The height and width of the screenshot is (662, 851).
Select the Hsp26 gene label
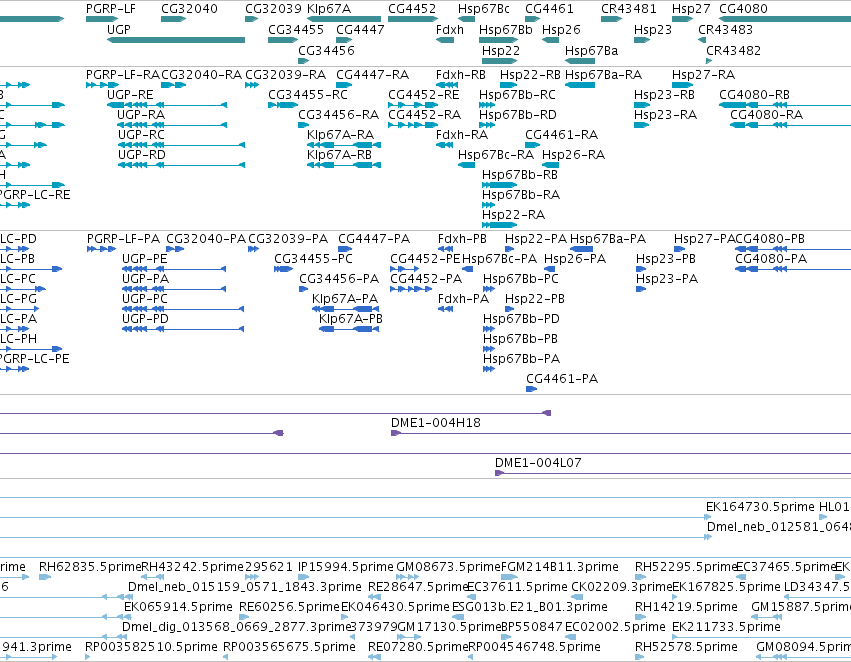(x=561, y=29)
